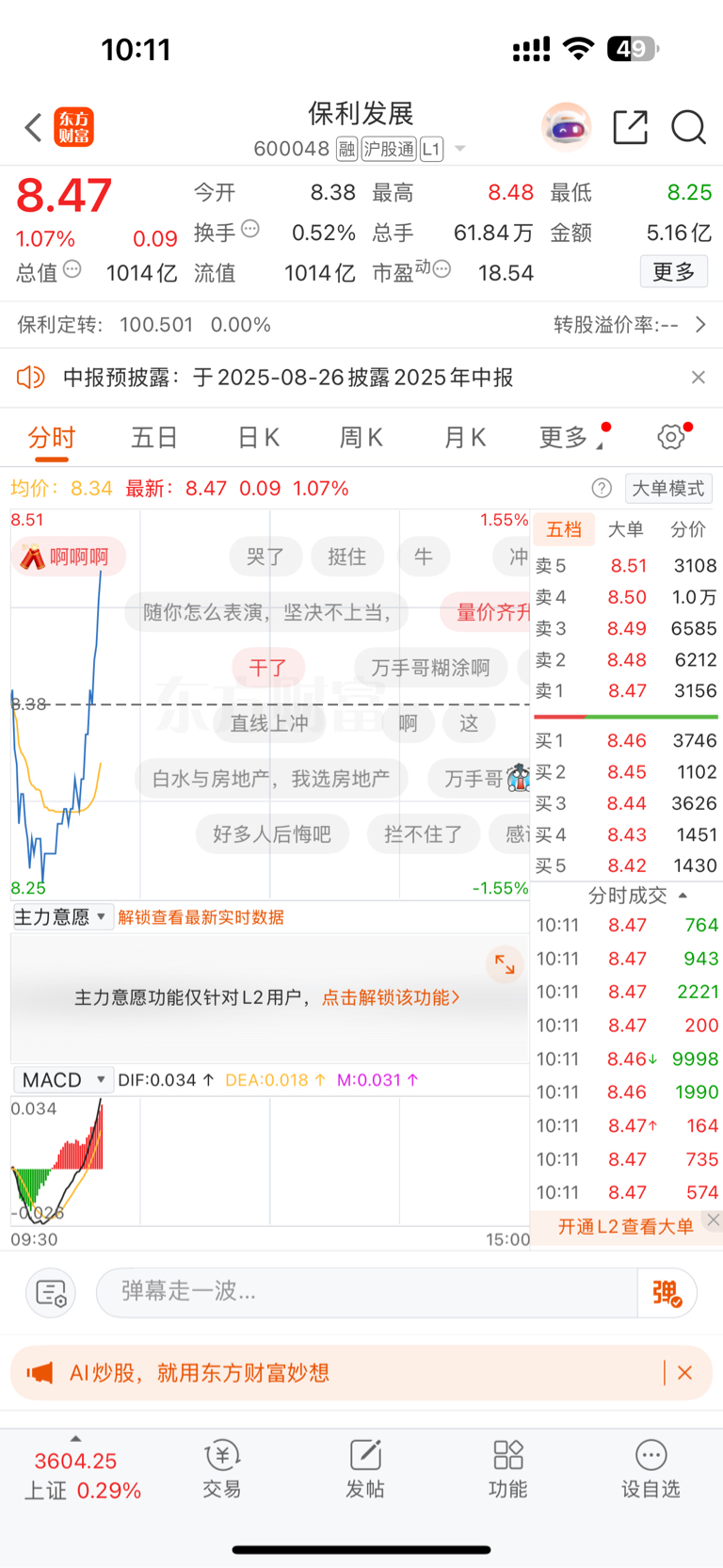723x1568 pixels.
Task: Tap the 换手 info icon
Action: click(x=249, y=229)
